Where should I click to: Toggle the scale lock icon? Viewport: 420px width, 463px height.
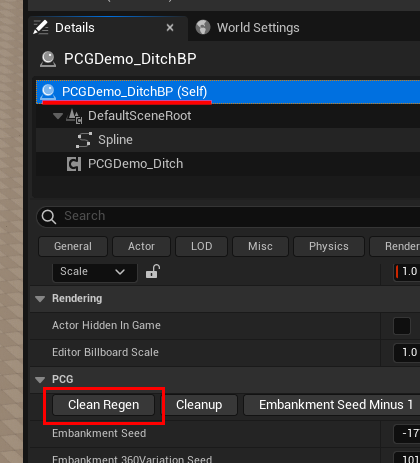[153, 271]
